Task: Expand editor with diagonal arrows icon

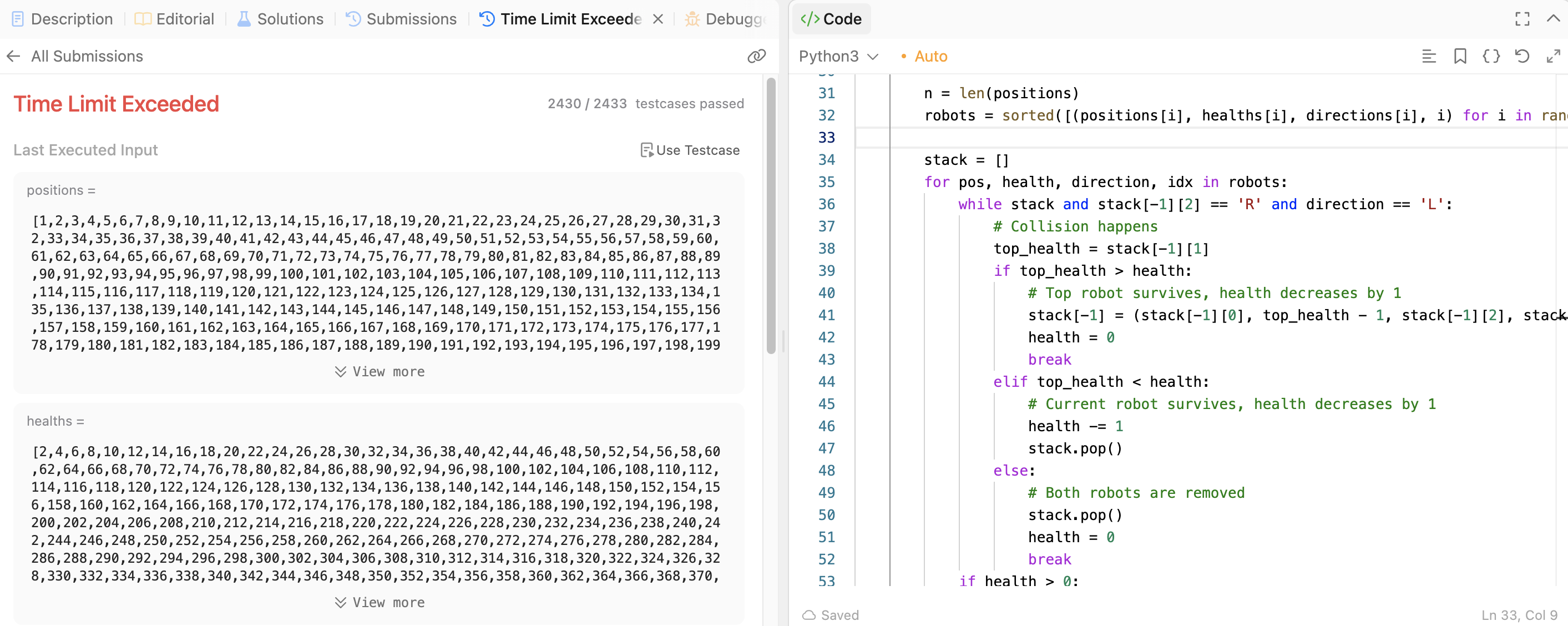Action: click(x=1553, y=56)
